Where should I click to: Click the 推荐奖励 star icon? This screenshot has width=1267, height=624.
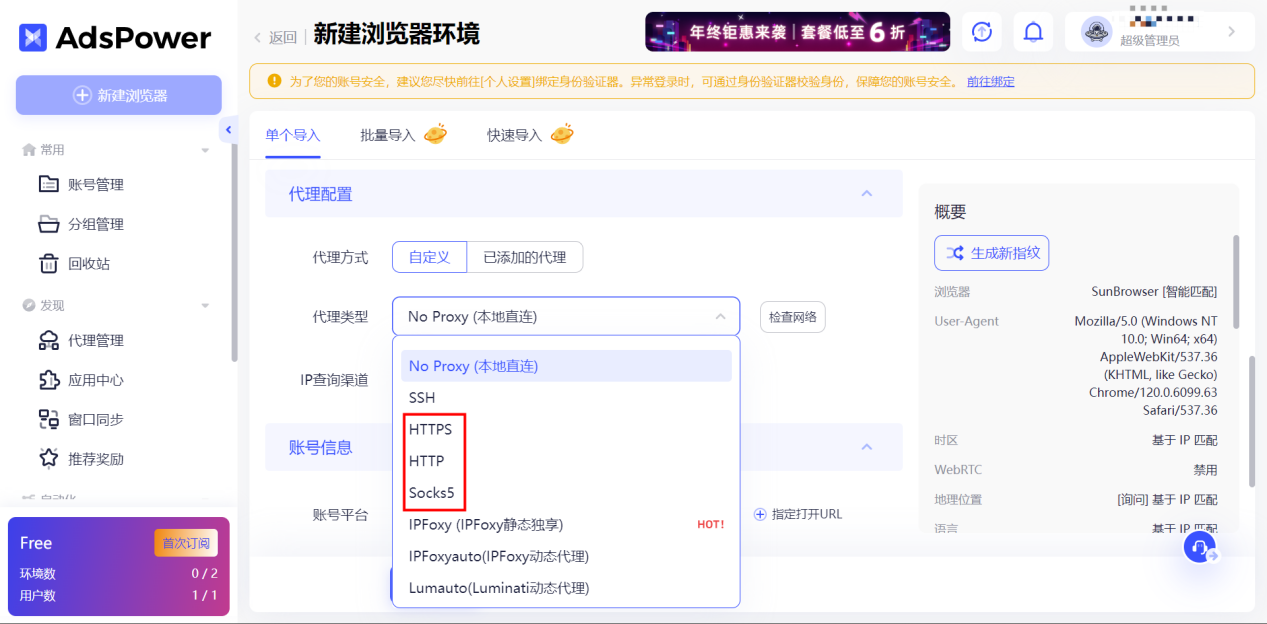48,459
